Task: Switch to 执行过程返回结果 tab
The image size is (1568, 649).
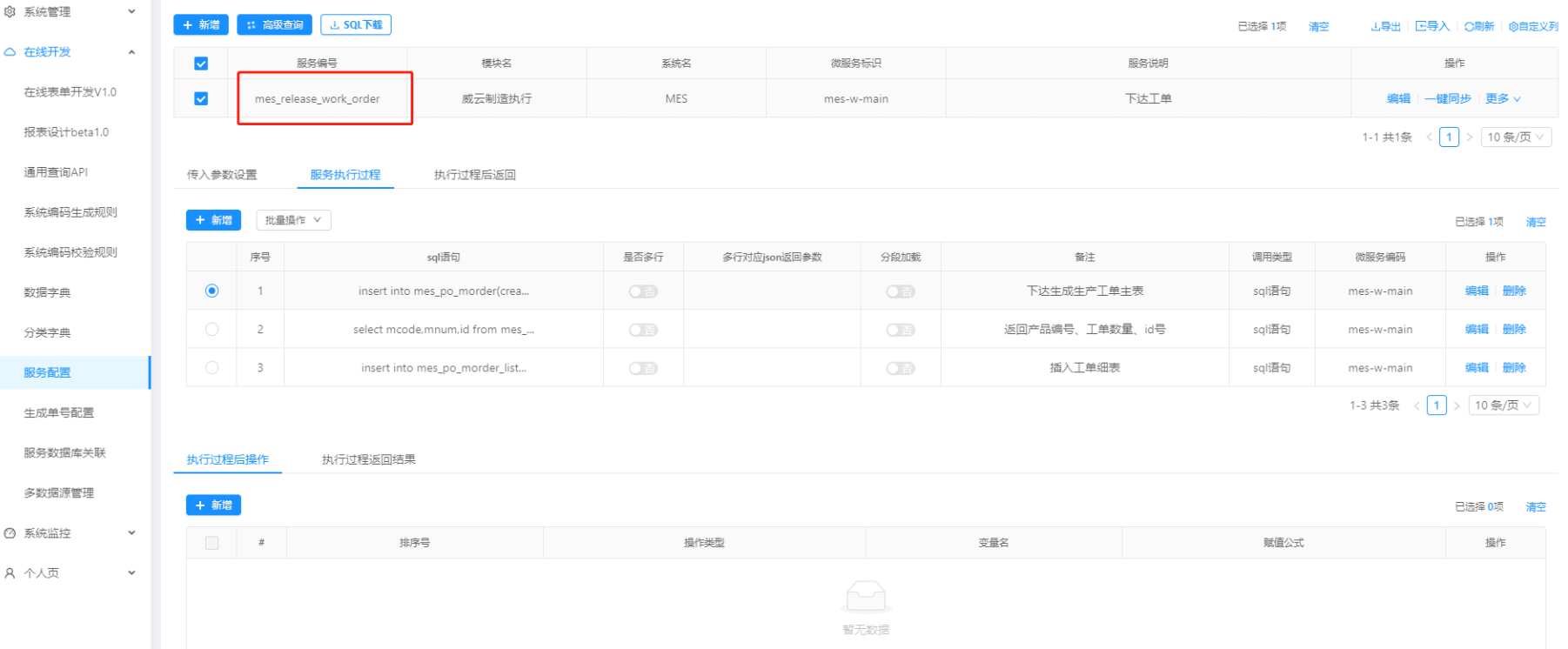Action: tap(369, 459)
